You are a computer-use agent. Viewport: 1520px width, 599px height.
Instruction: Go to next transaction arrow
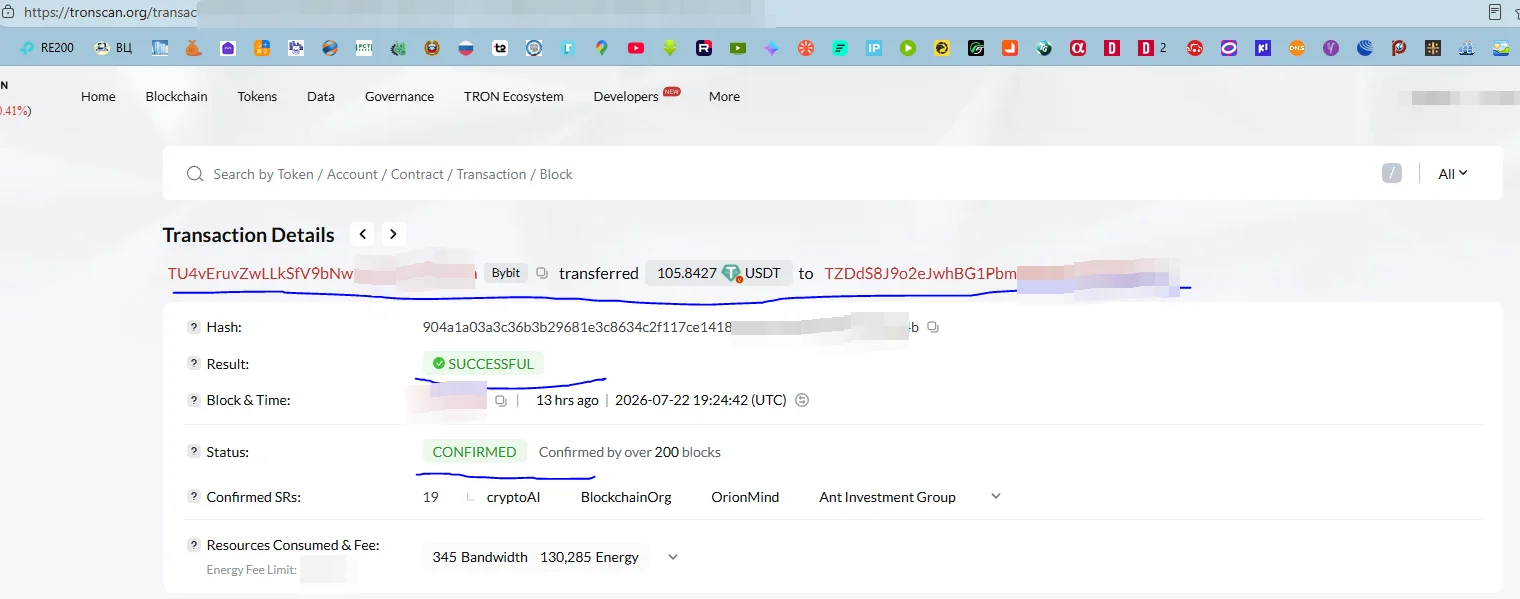tap(394, 234)
